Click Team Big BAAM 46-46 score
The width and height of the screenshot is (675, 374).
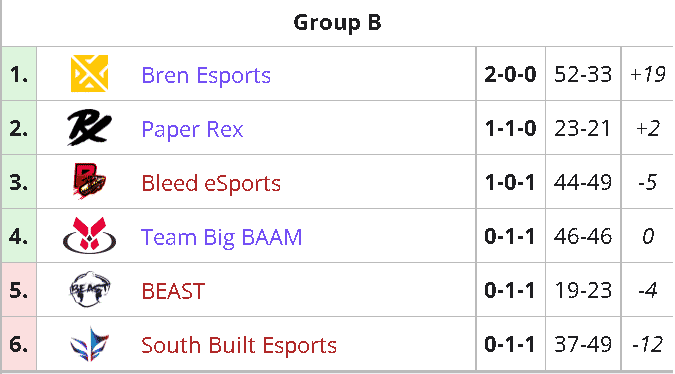pos(582,236)
